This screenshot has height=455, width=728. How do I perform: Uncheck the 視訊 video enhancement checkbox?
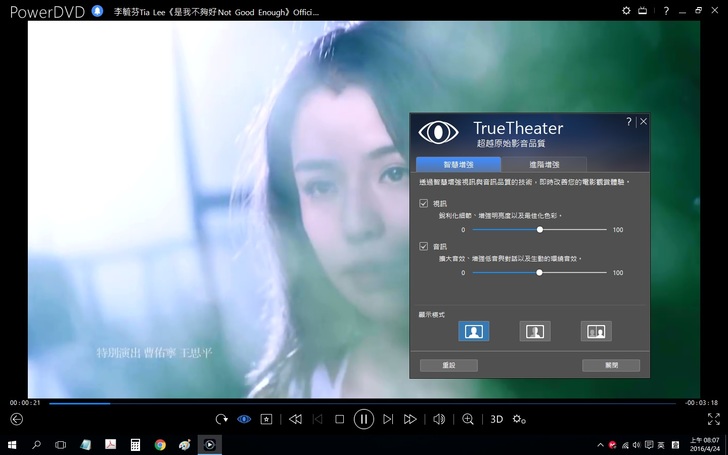click(x=424, y=203)
